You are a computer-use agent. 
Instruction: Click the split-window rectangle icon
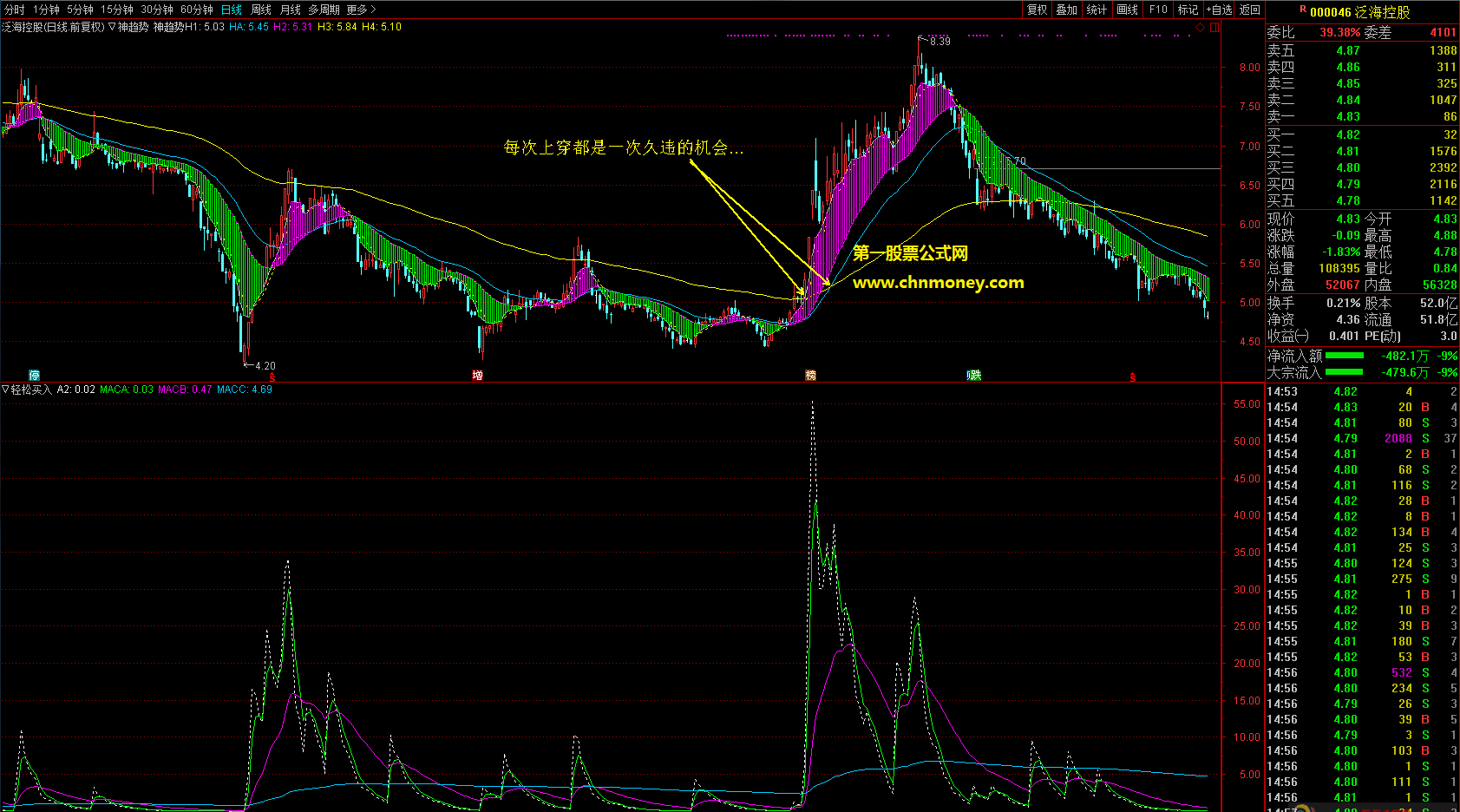click(x=1214, y=28)
